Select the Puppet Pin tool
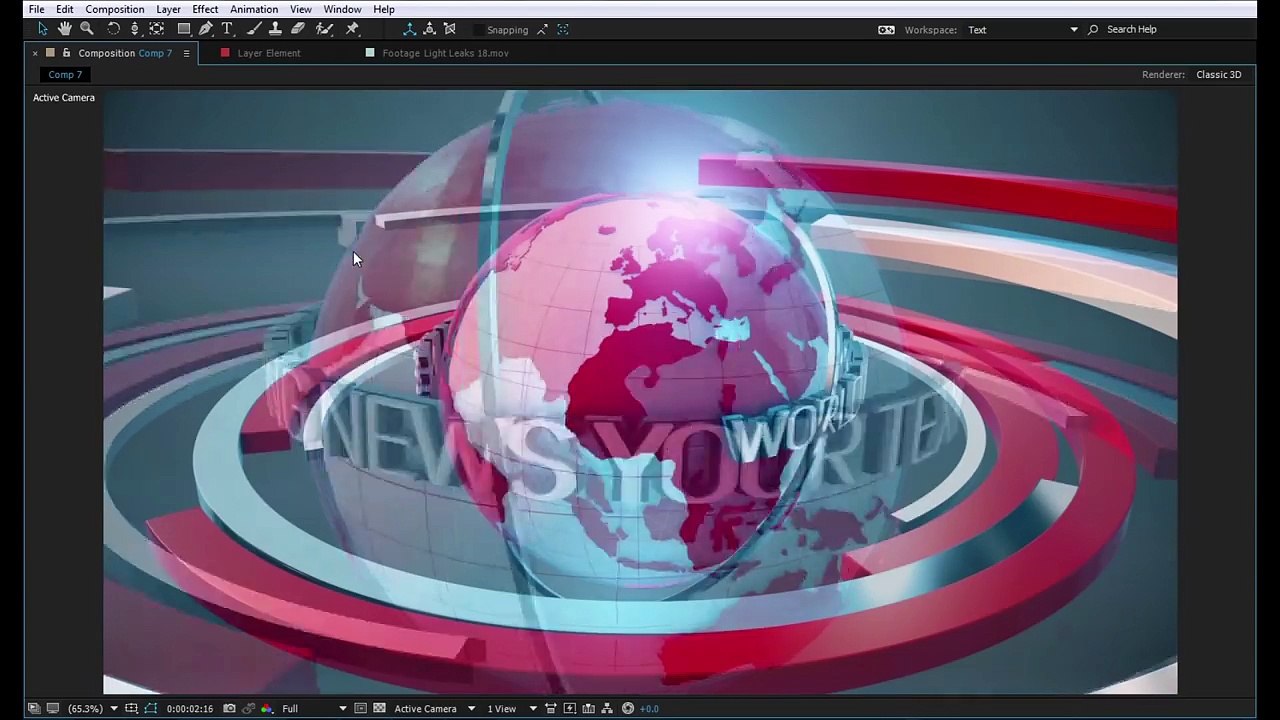Screen dimensions: 1280x720 coord(352,29)
